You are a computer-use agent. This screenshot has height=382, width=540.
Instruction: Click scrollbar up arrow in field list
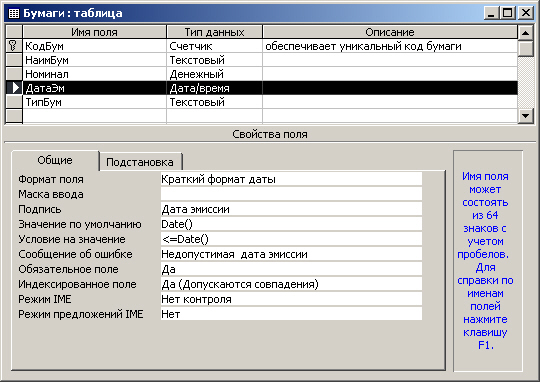pos(526,33)
